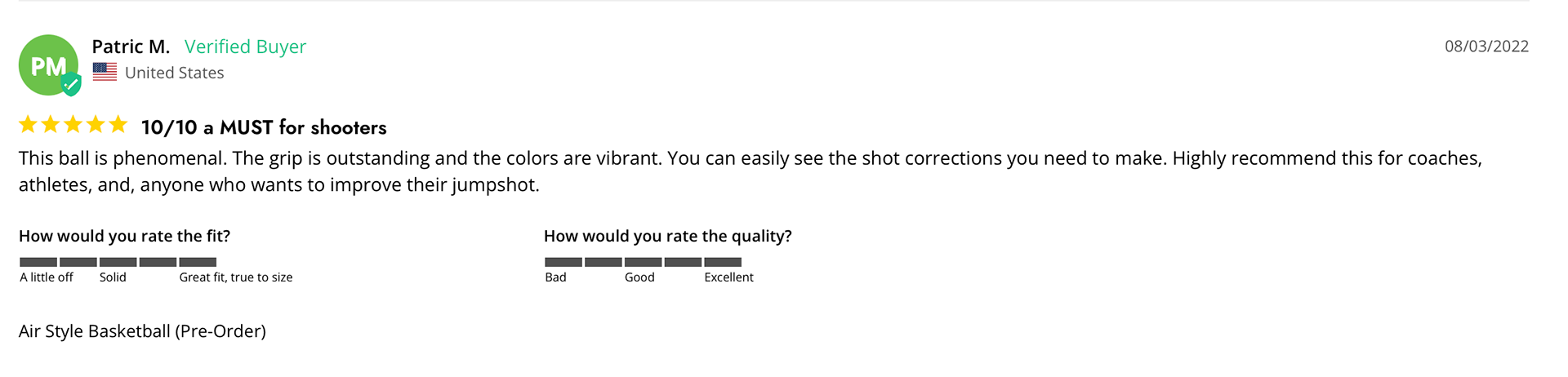
Task: Open the Air Style Basketball (Pre-Order) product link
Action: tap(142, 331)
